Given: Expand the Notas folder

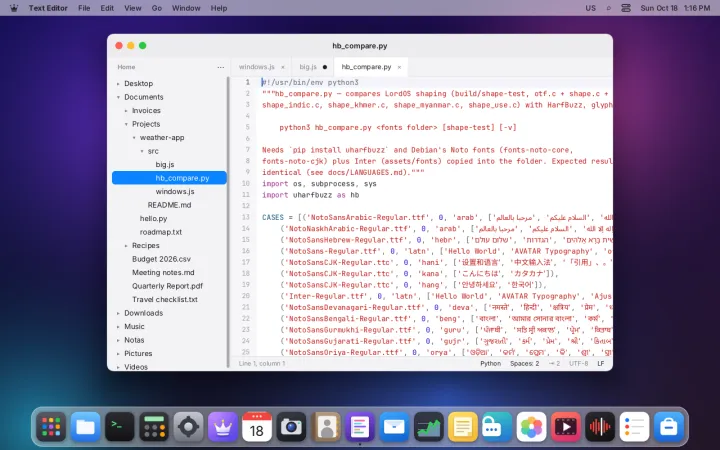Looking at the screenshot, I should [118, 340].
